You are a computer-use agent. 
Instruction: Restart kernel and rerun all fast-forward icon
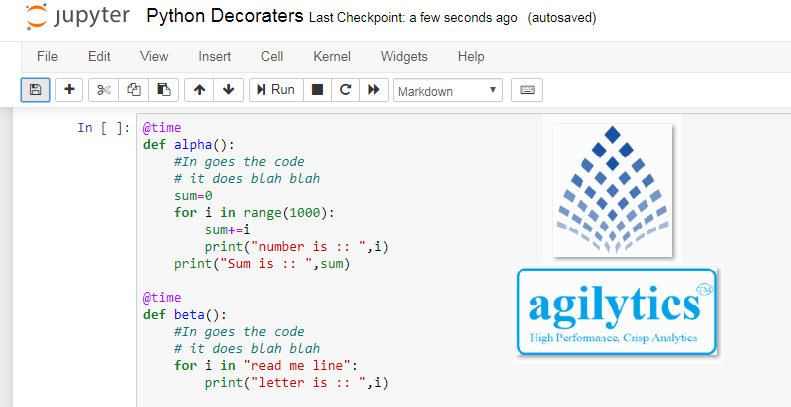pos(374,90)
